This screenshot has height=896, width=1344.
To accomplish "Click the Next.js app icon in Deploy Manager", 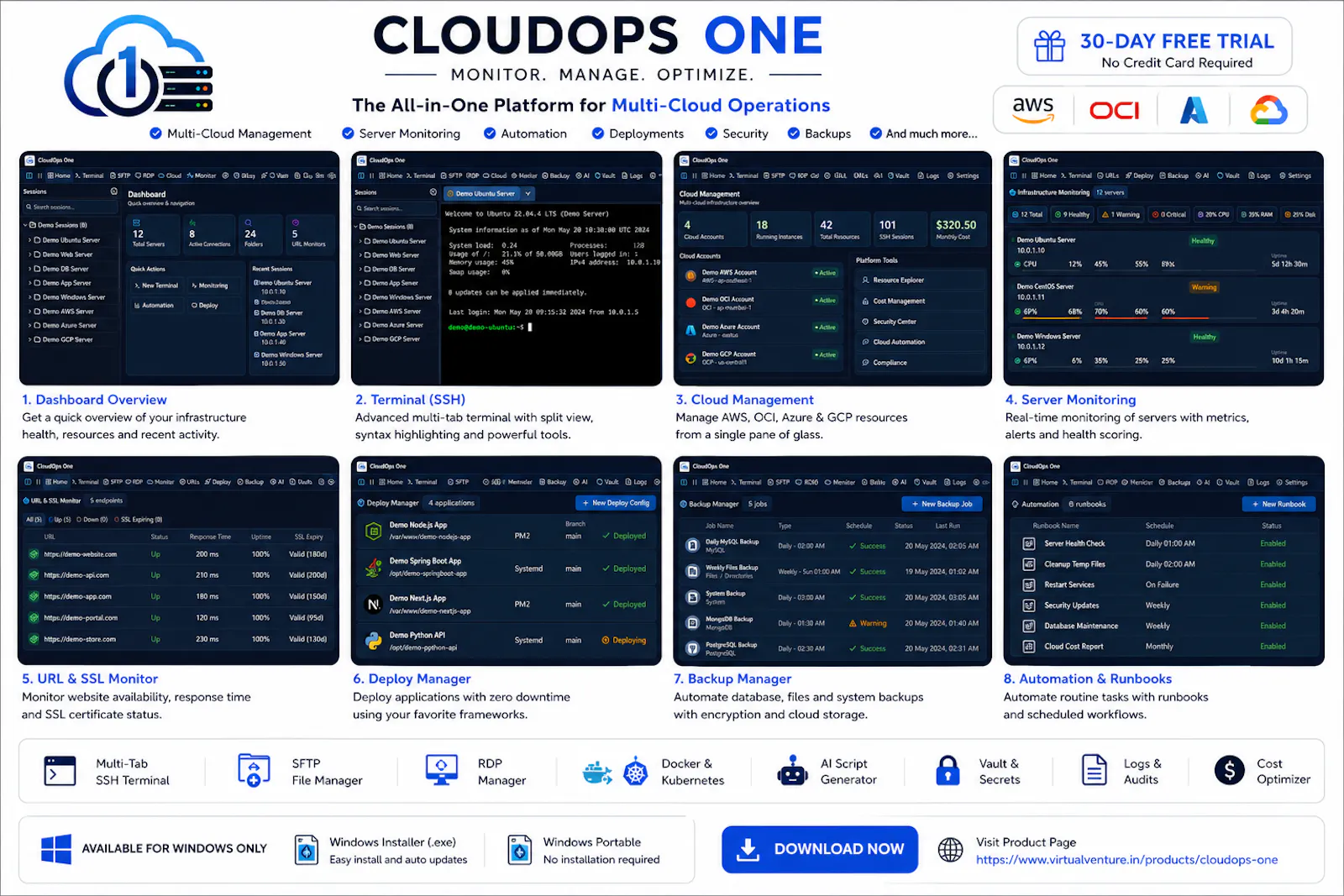I will [x=374, y=605].
